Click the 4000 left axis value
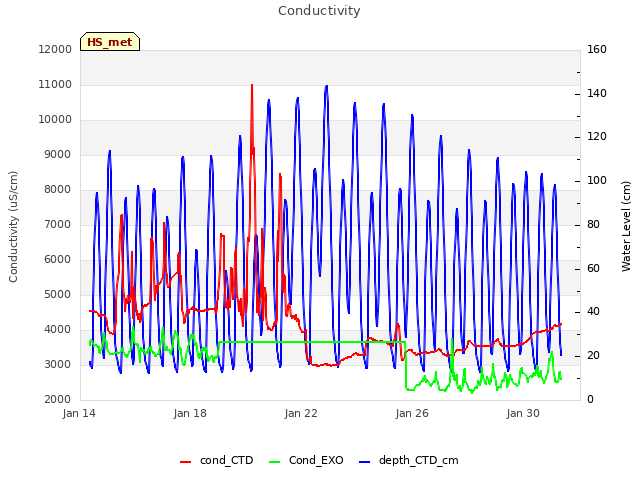Image resolution: width=640 pixels, height=480 pixels. [x=58, y=329]
